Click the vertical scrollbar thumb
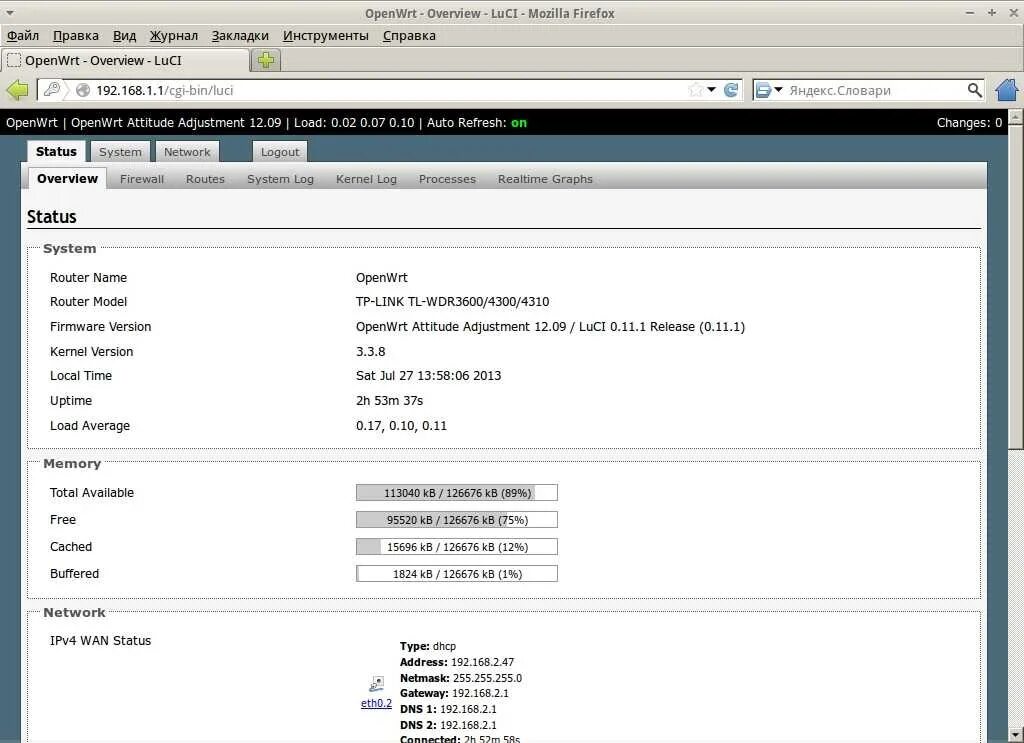Screen dimensions: 1024x743 click(x=1016, y=287)
